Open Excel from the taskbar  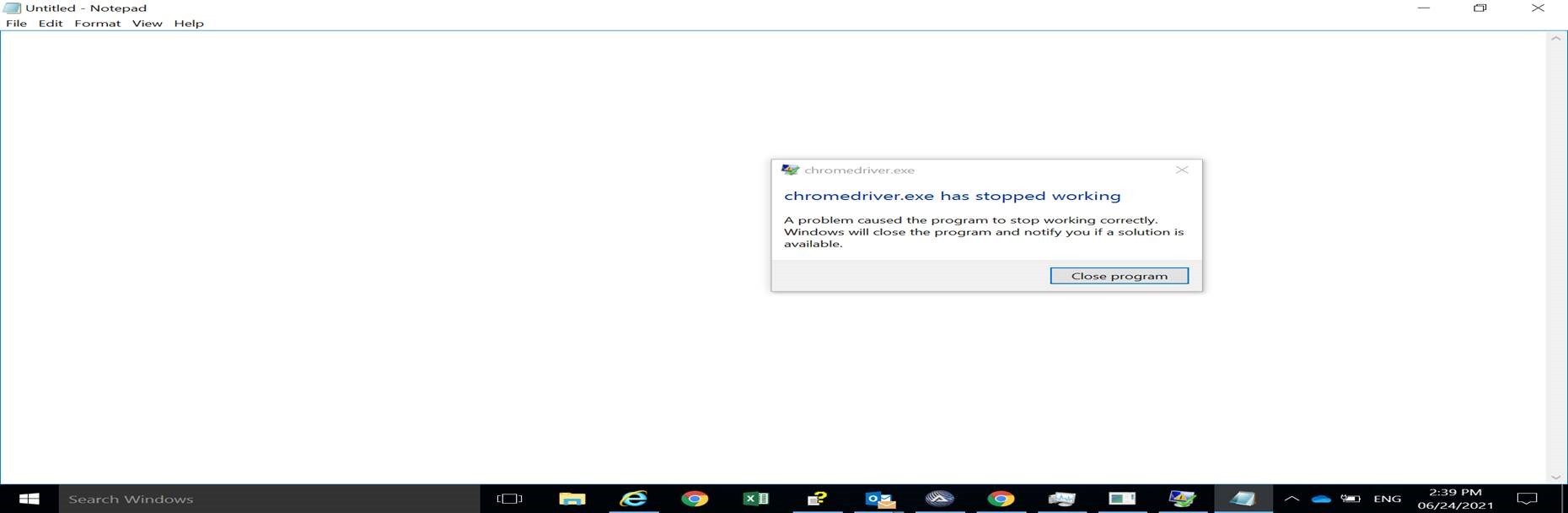pyautogui.click(x=755, y=499)
